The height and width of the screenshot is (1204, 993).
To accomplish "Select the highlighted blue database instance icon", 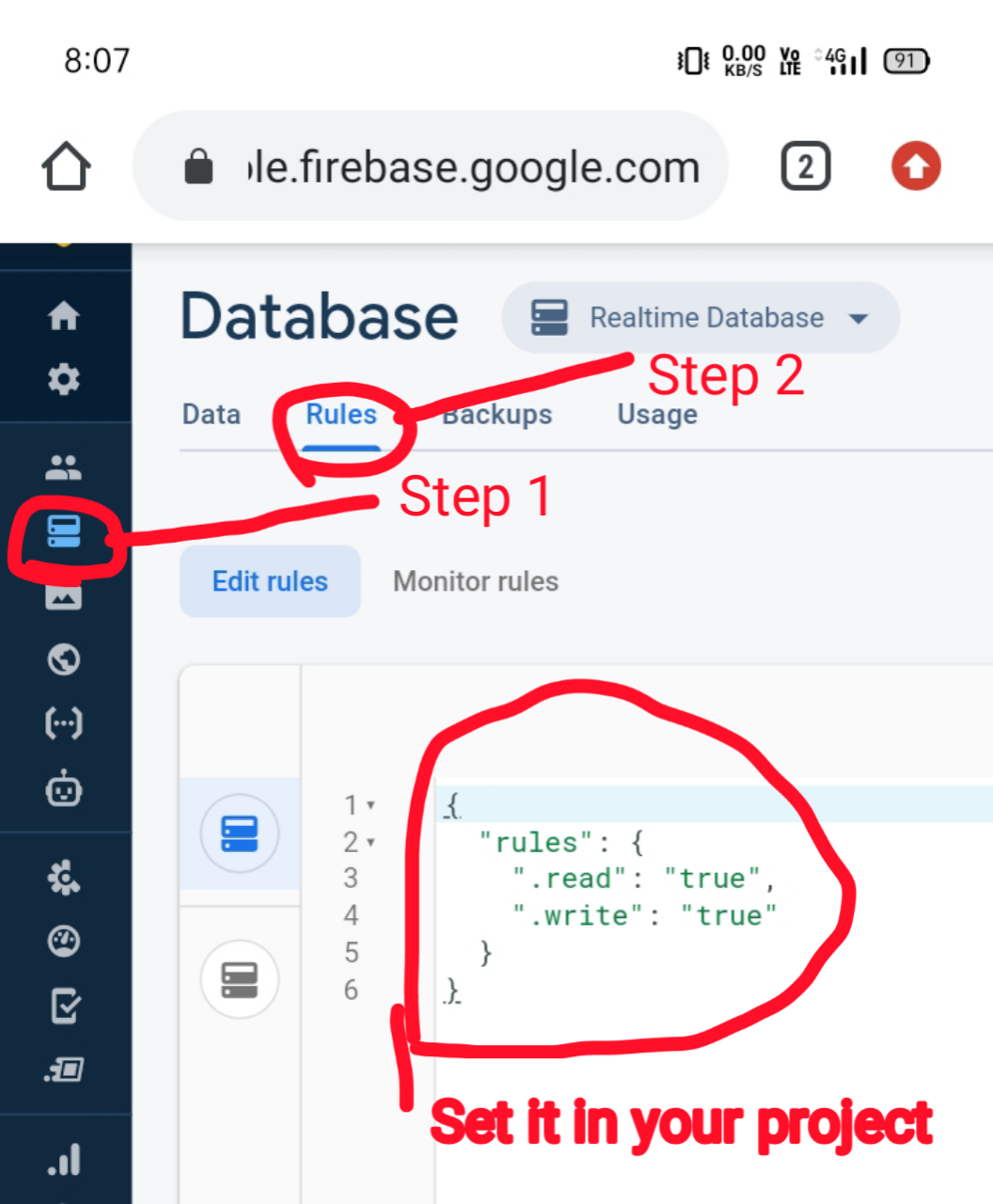I will pyautogui.click(x=240, y=833).
